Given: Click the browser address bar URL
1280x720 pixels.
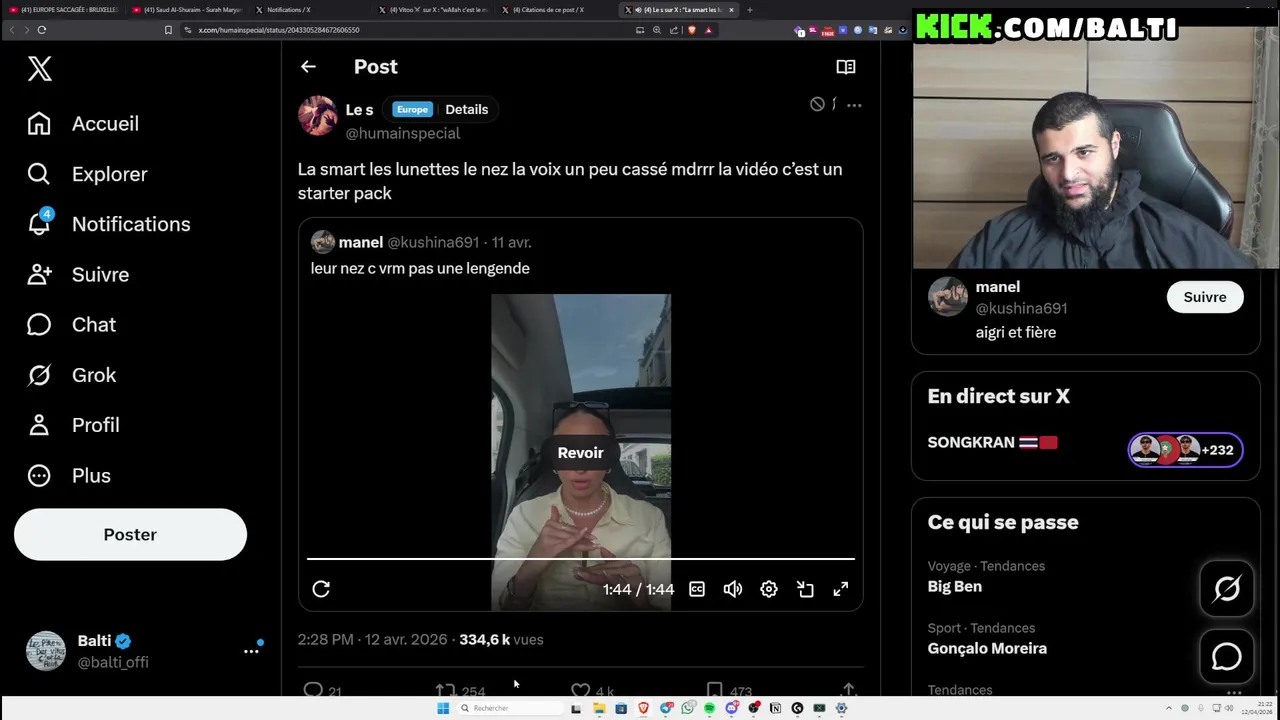Looking at the screenshot, I should [279, 30].
